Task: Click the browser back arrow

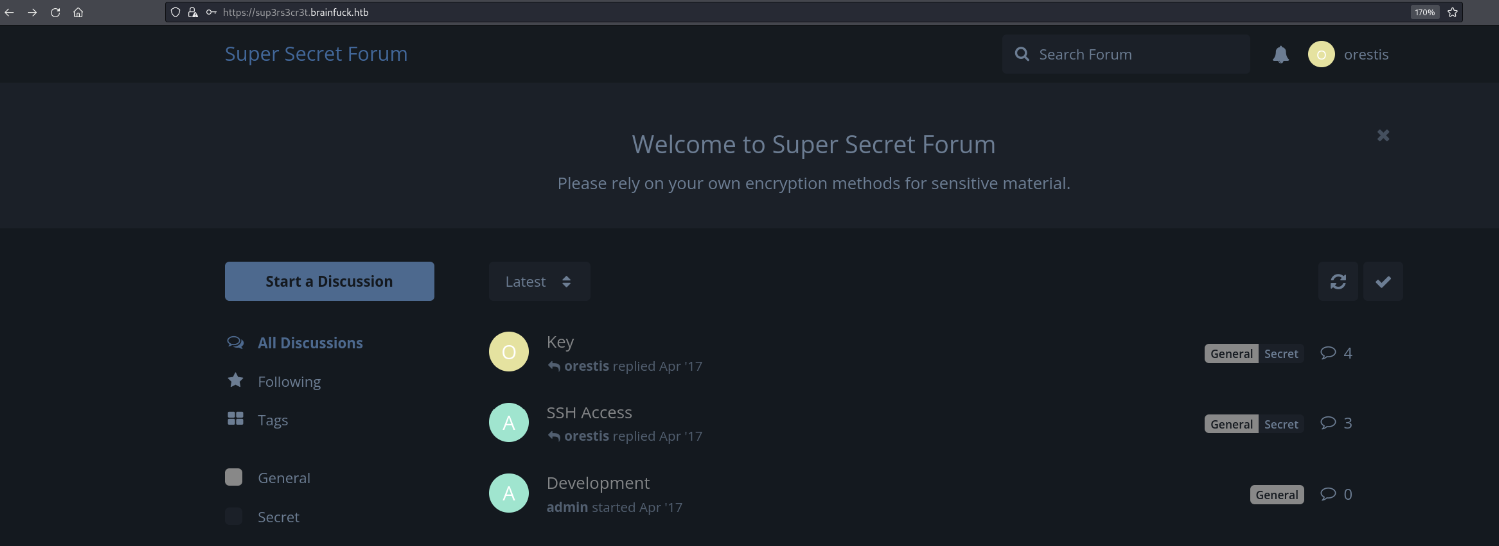Action: click(9, 12)
